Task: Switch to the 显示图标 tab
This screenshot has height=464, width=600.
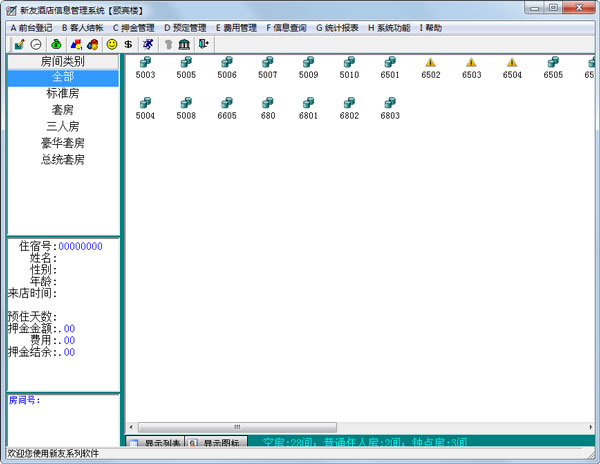Action: coord(217,441)
